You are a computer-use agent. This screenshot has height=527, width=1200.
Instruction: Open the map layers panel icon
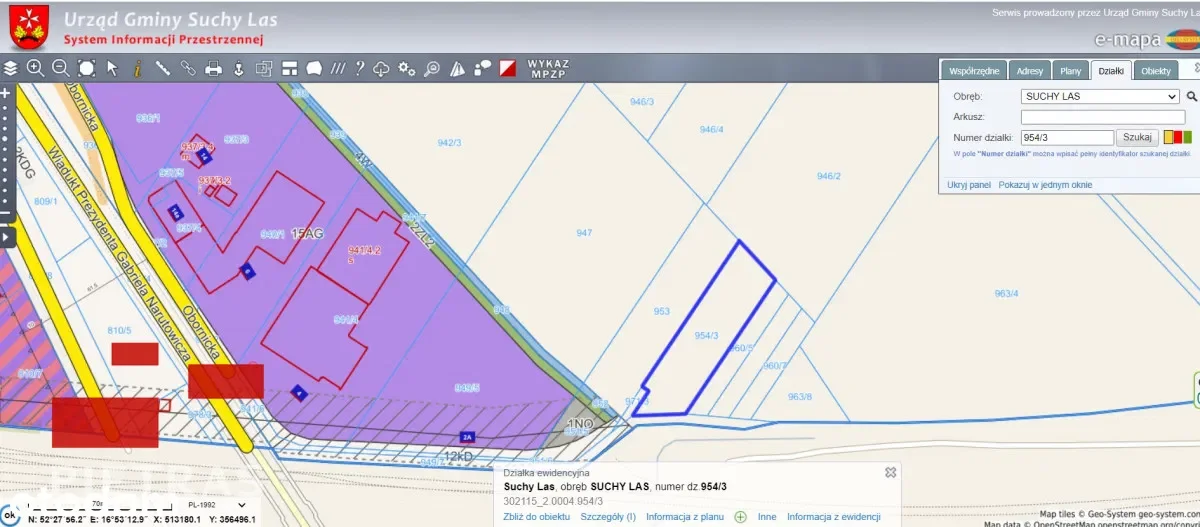click(11, 69)
